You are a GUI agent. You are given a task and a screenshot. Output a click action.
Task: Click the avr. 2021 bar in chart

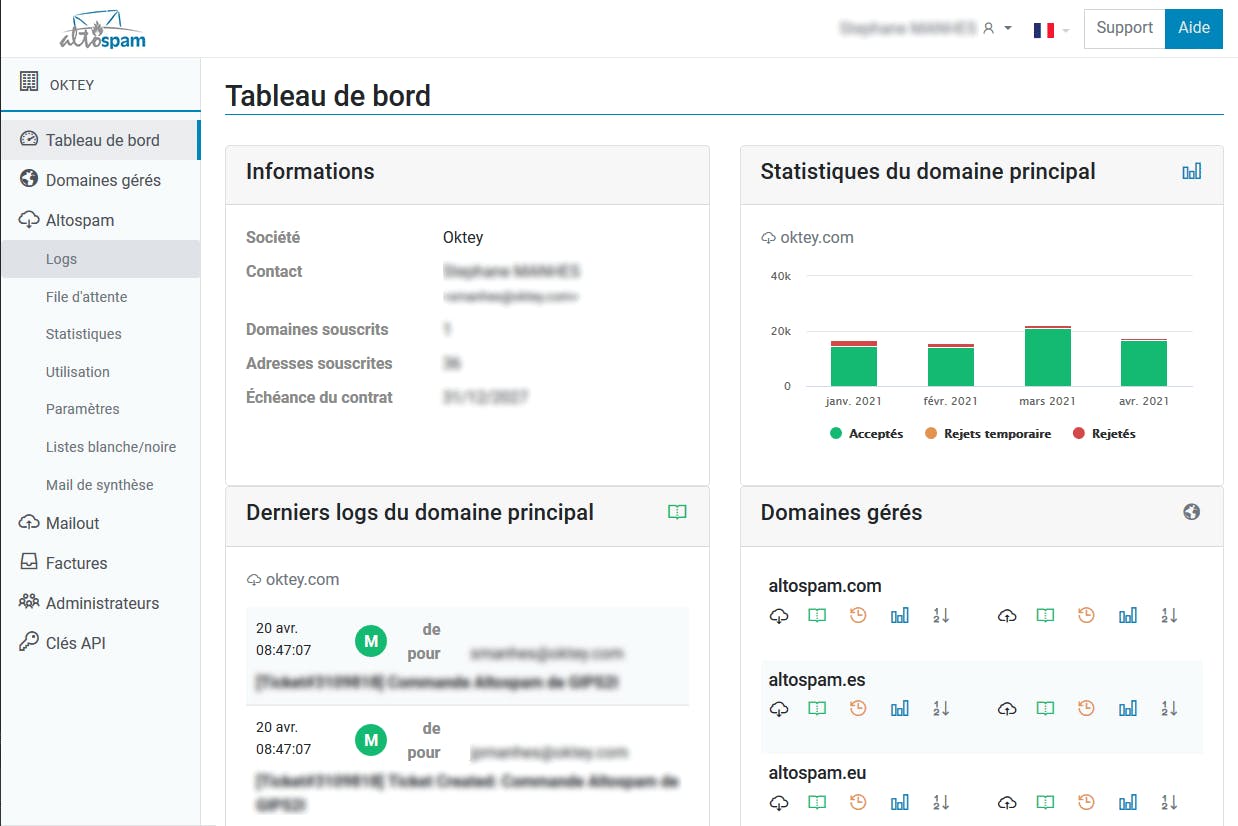[1143, 362]
